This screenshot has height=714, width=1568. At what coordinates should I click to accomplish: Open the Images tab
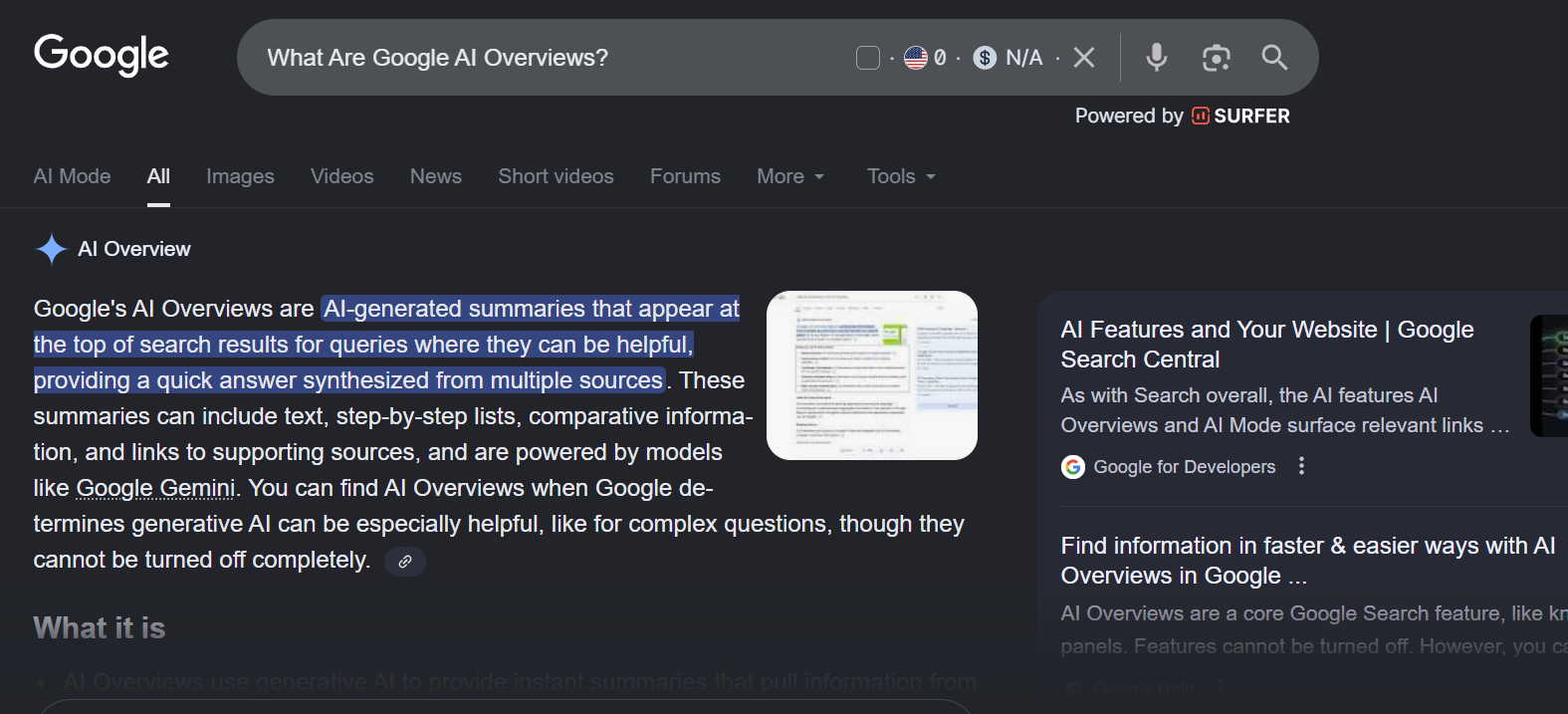[240, 176]
